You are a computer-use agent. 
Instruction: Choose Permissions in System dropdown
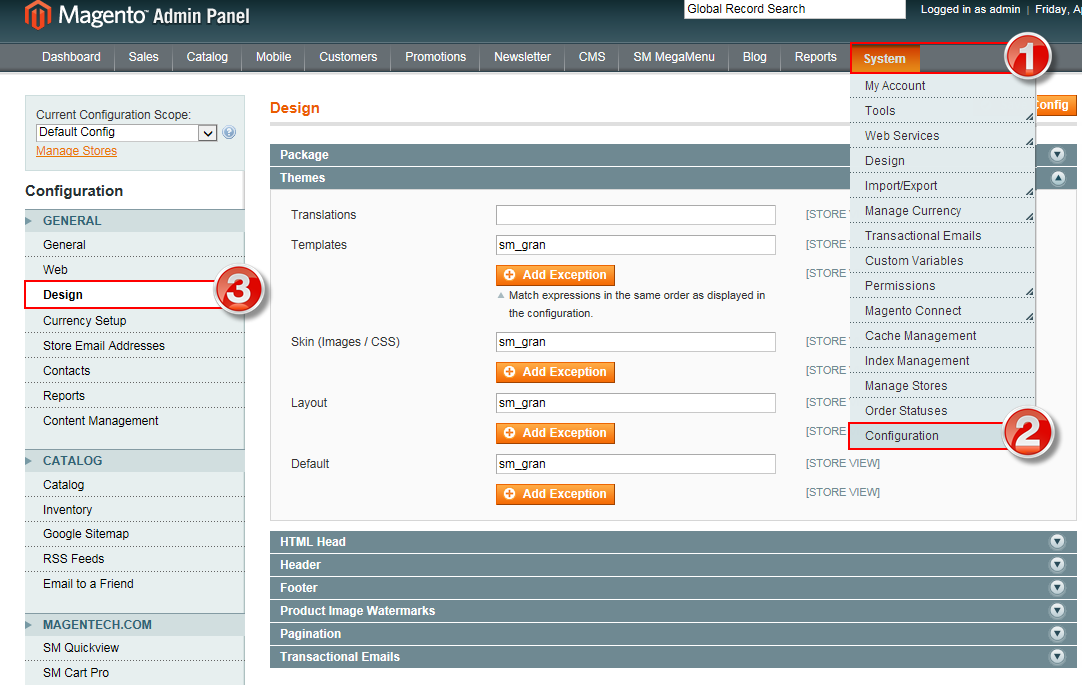[942, 286]
